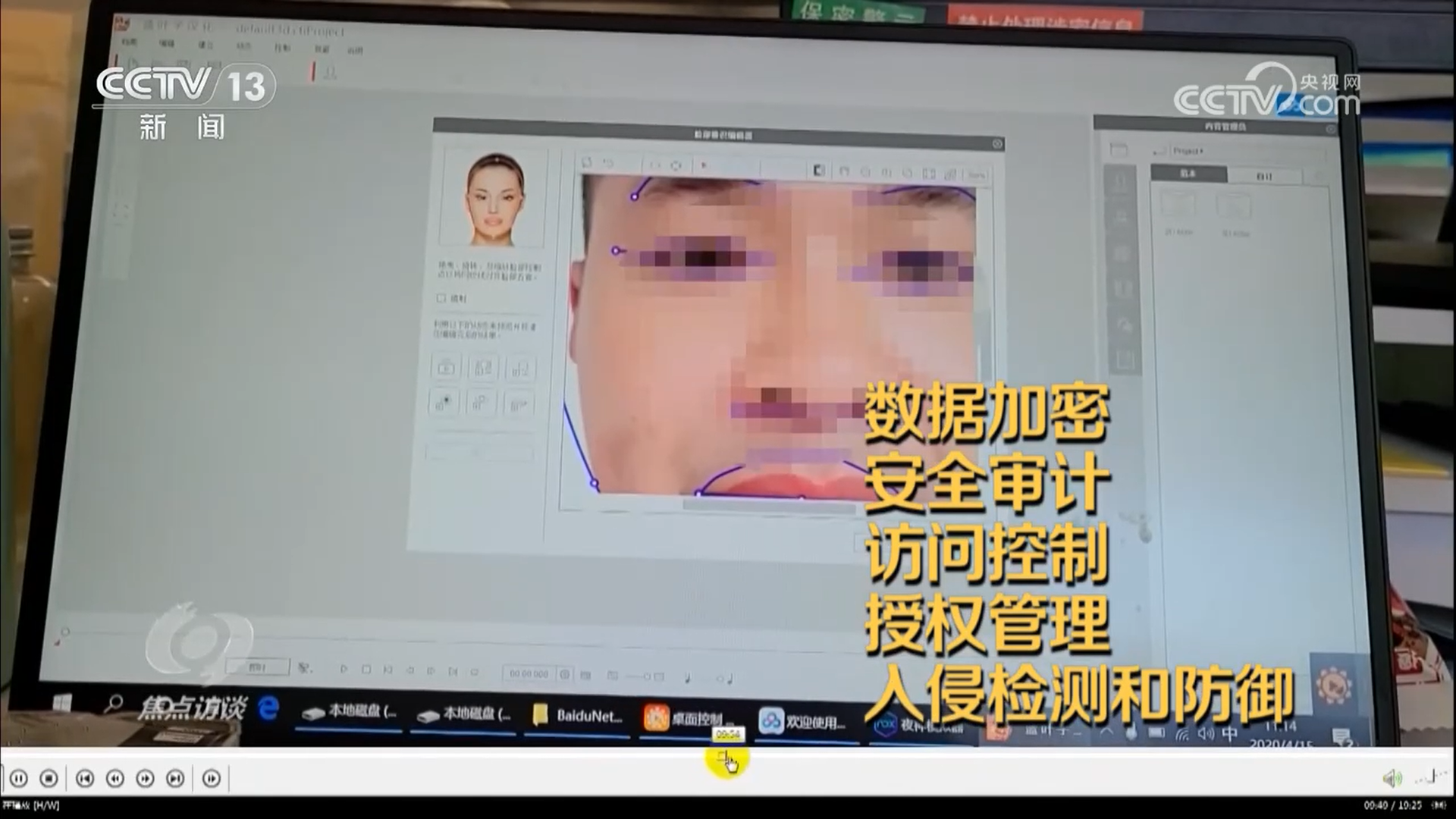Screen dimensions: 1456x819
Task: Mute audio via the speaker icon
Action: pos(1392,778)
